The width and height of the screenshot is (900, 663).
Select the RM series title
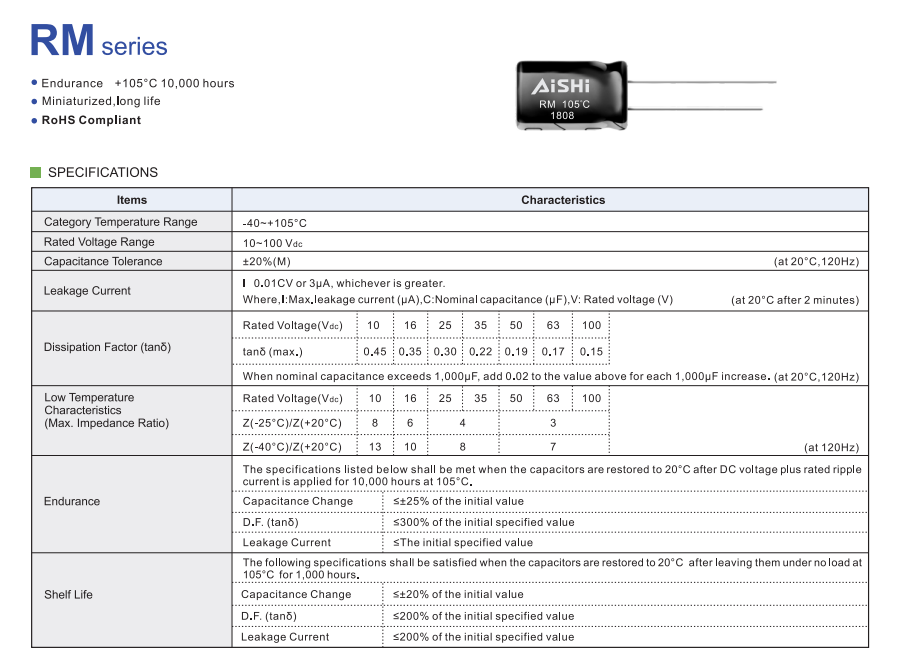[x=98, y=42]
